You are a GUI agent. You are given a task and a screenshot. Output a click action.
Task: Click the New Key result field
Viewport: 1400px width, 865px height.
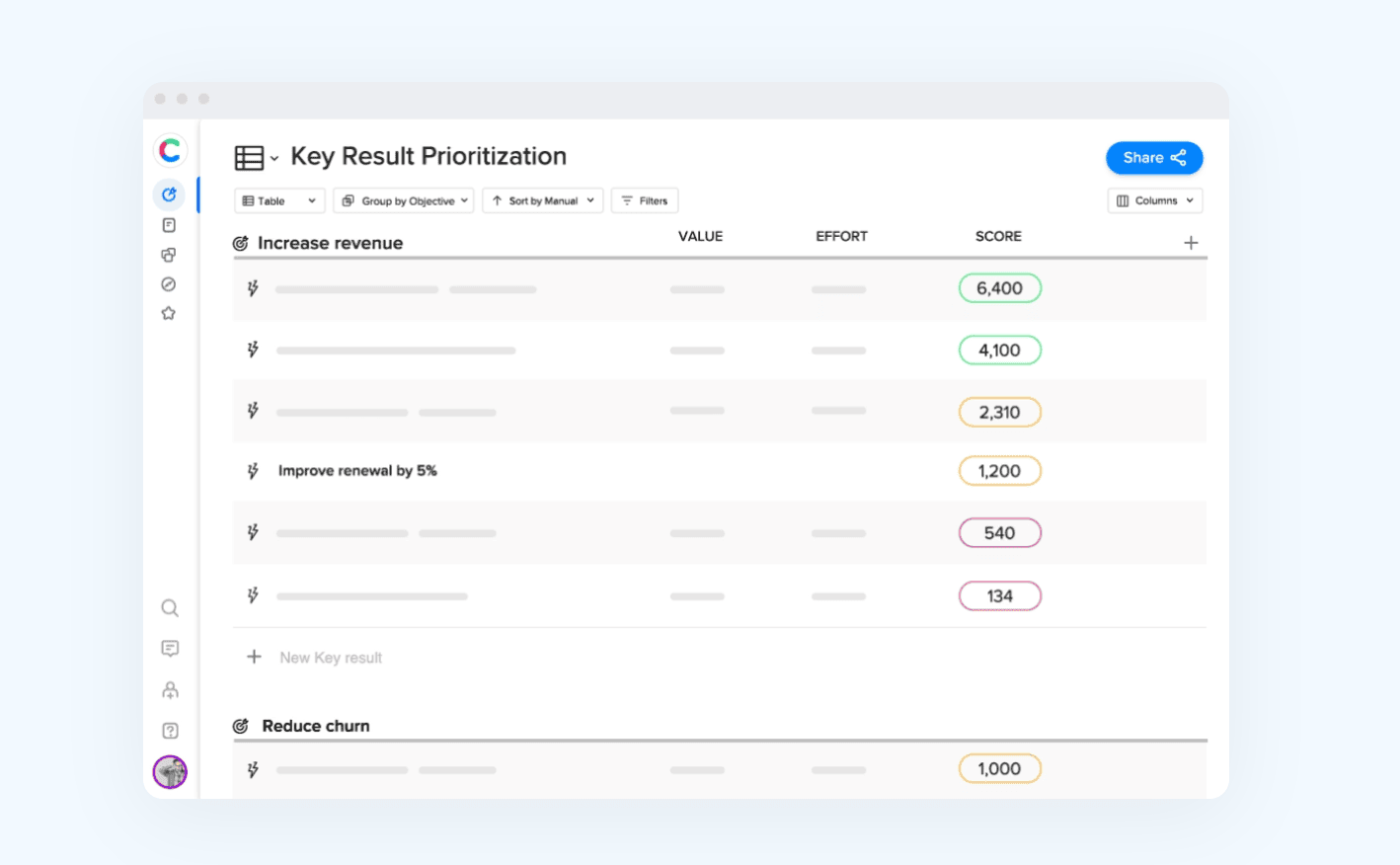[x=331, y=658]
